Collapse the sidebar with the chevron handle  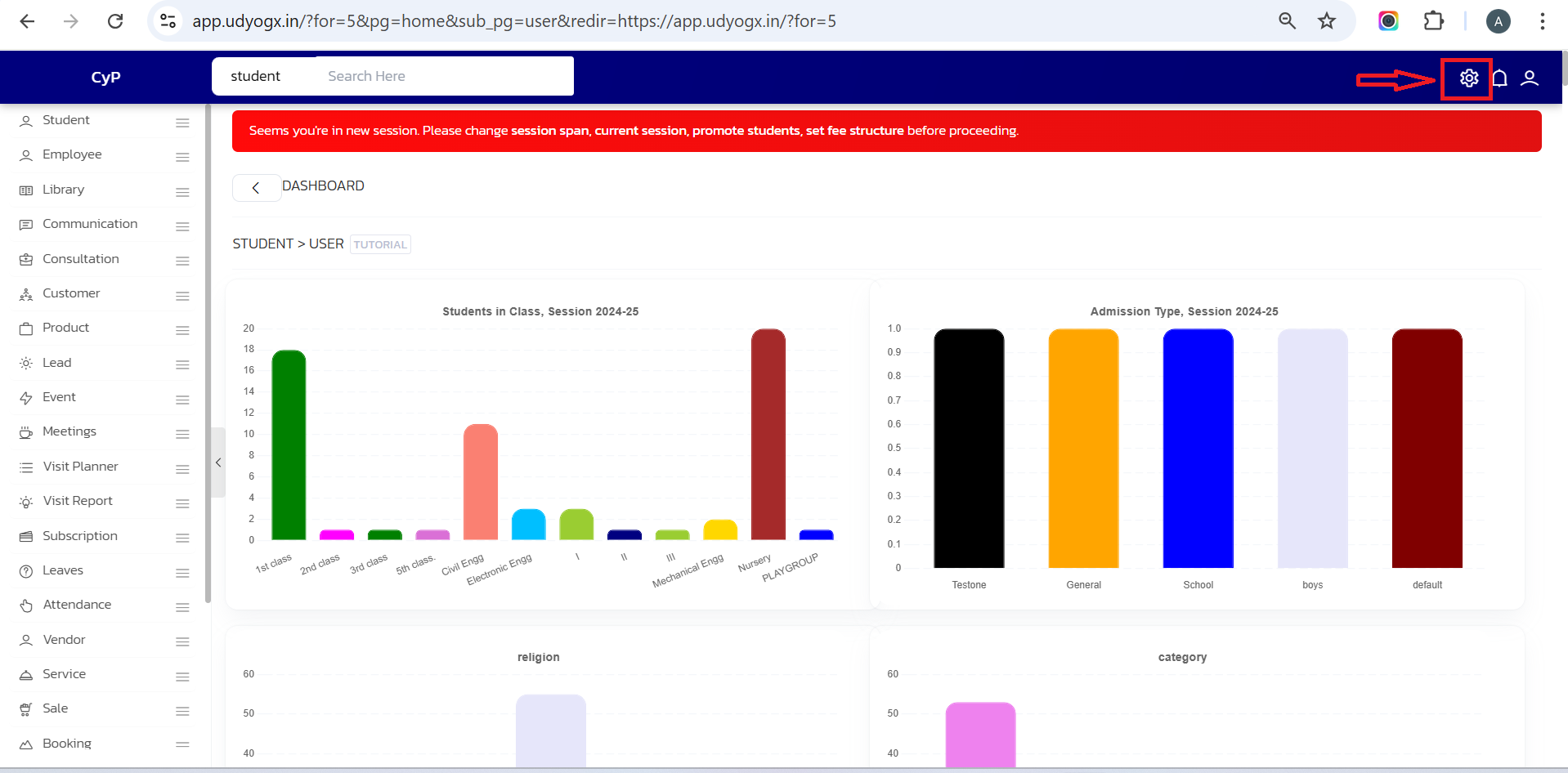[x=218, y=462]
